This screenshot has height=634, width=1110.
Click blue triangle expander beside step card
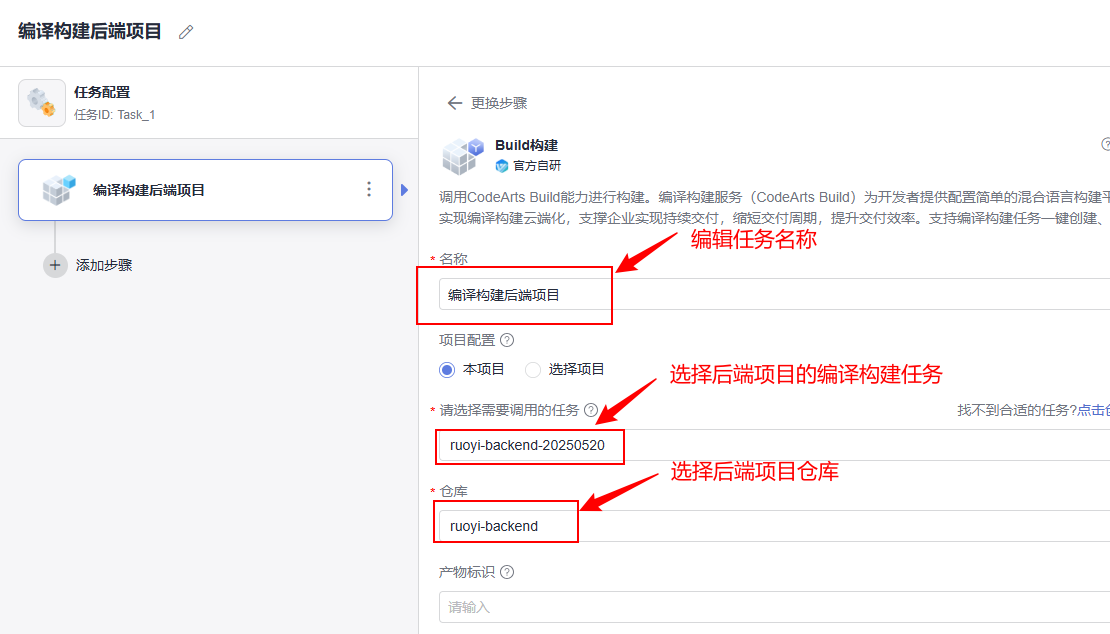404,190
